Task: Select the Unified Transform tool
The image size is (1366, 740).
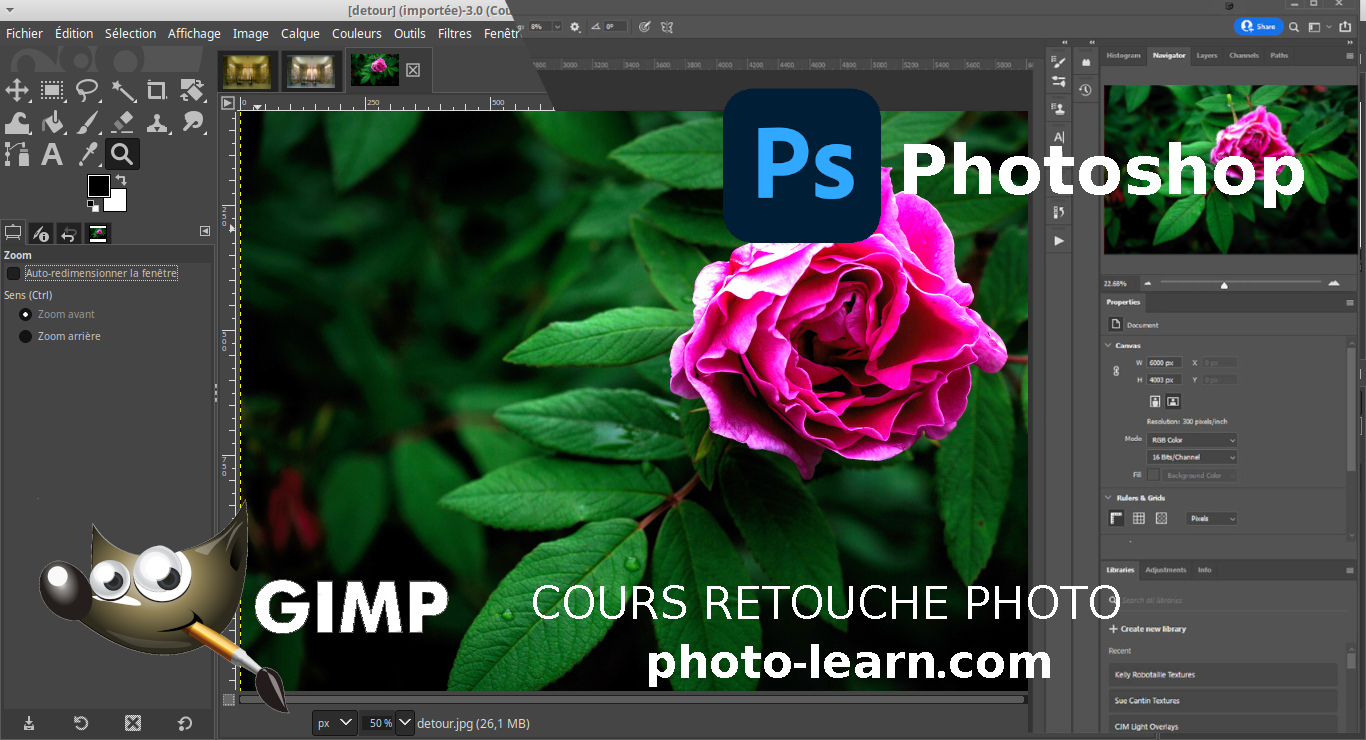Action: coord(192,91)
